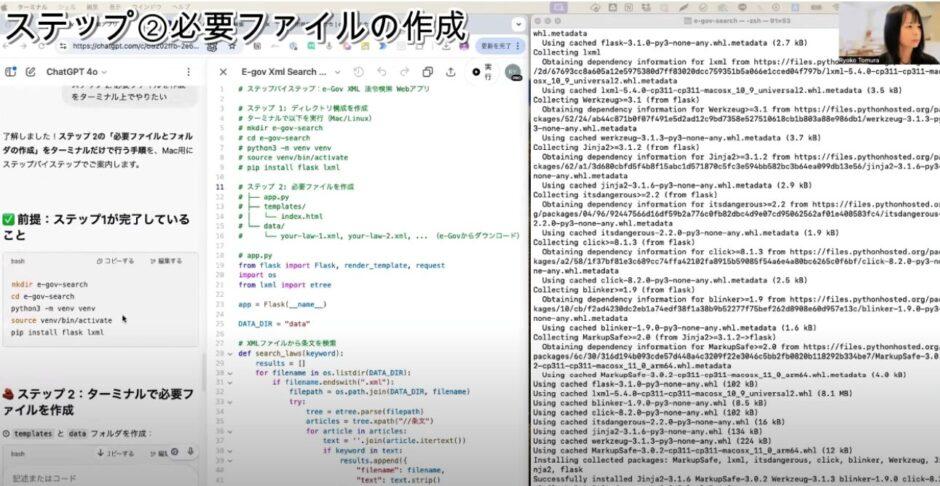
Task: Start a new chat with pencil icon
Action: point(30,72)
